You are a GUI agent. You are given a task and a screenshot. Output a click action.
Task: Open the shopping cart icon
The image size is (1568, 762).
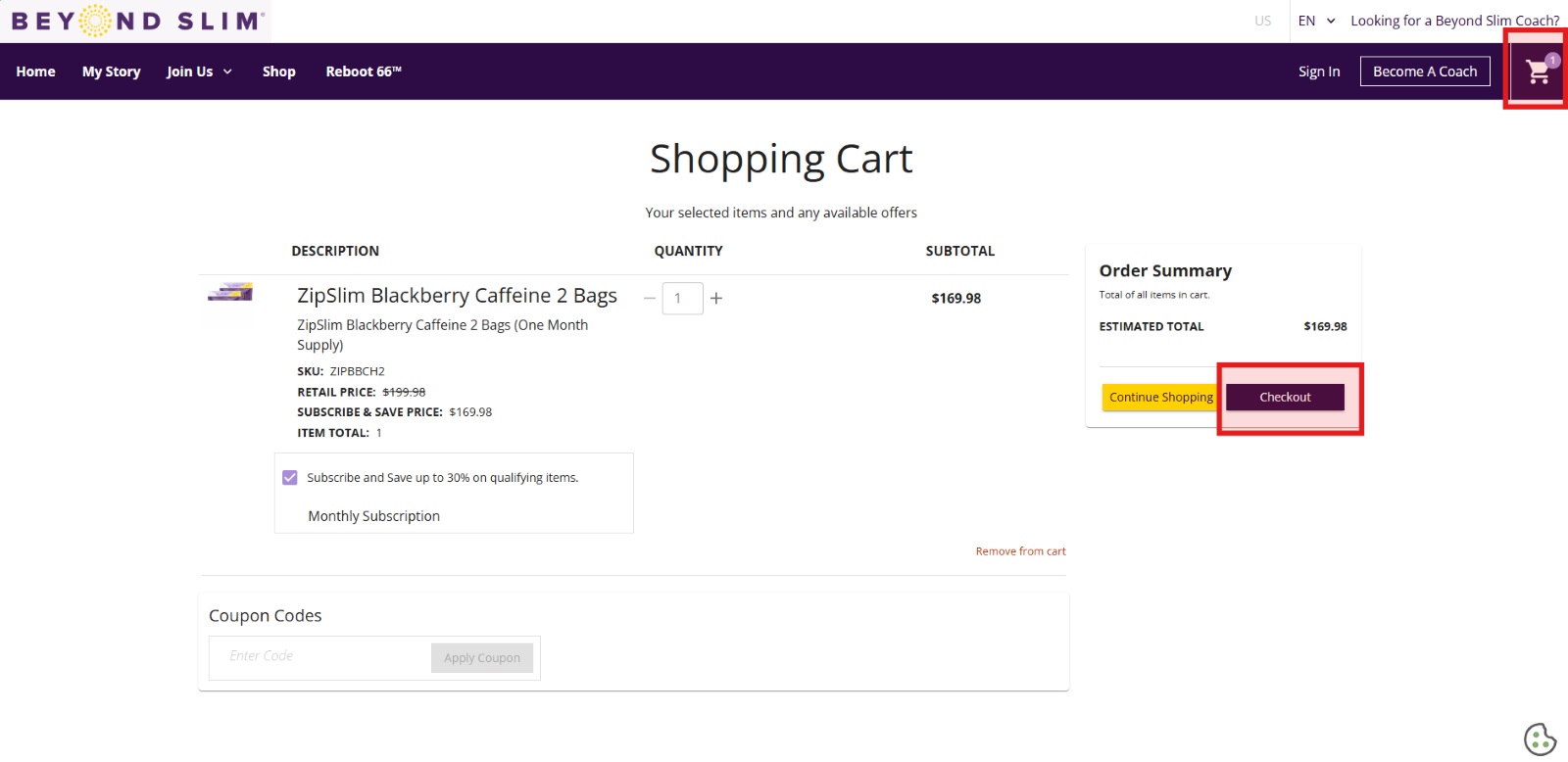click(x=1539, y=71)
